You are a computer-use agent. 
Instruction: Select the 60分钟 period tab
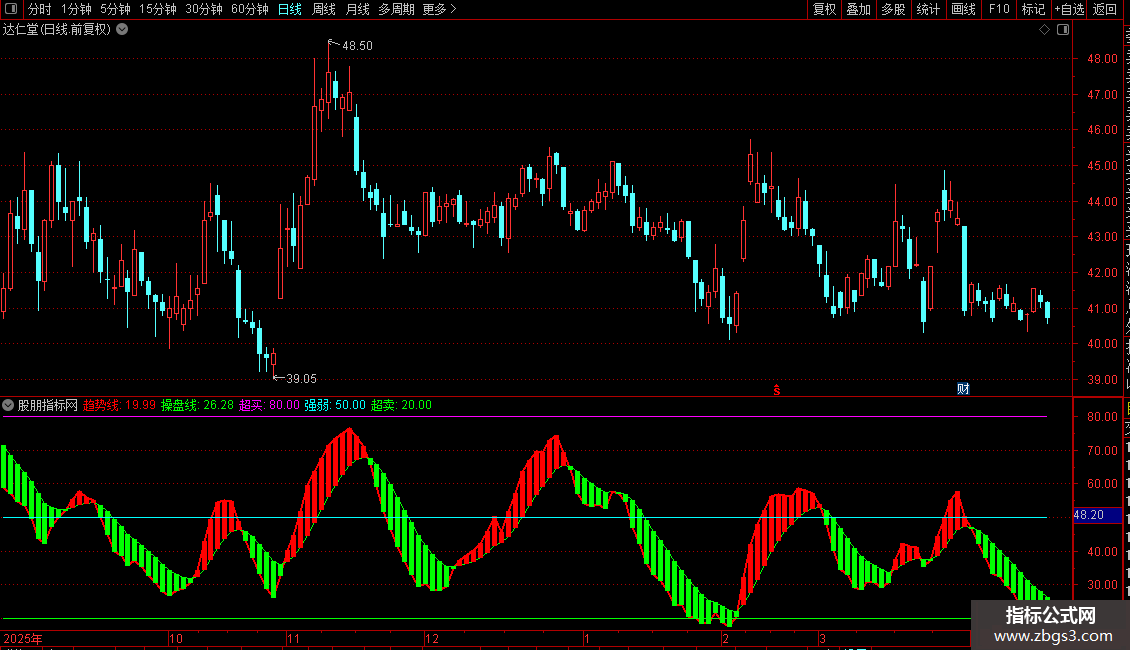click(250, 9)
